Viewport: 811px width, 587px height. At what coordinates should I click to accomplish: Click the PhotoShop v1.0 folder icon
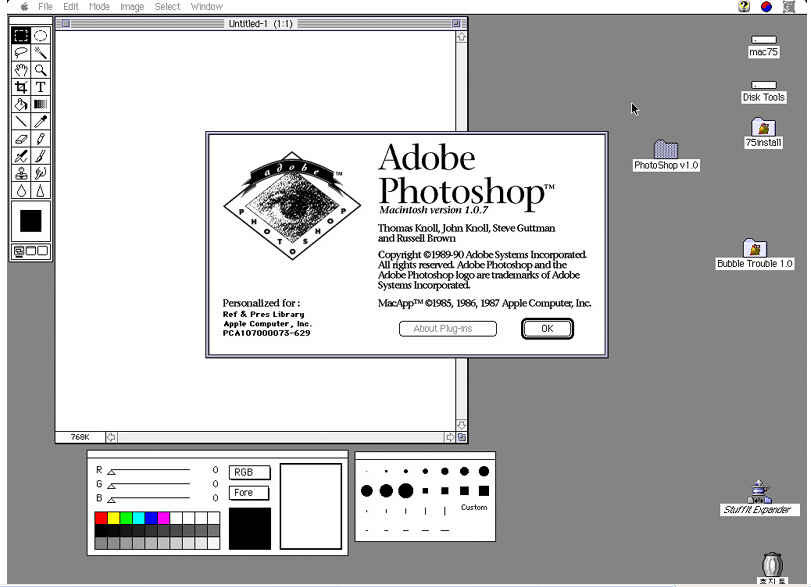tap(666, 149)
